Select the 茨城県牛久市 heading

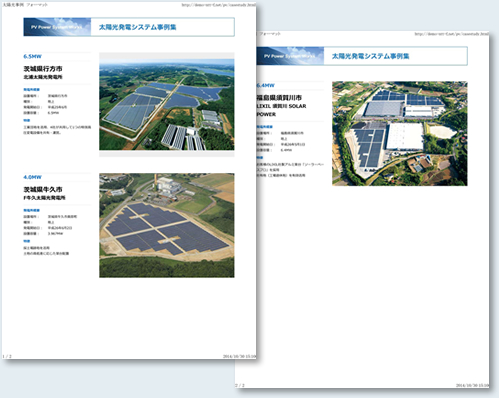43,189
